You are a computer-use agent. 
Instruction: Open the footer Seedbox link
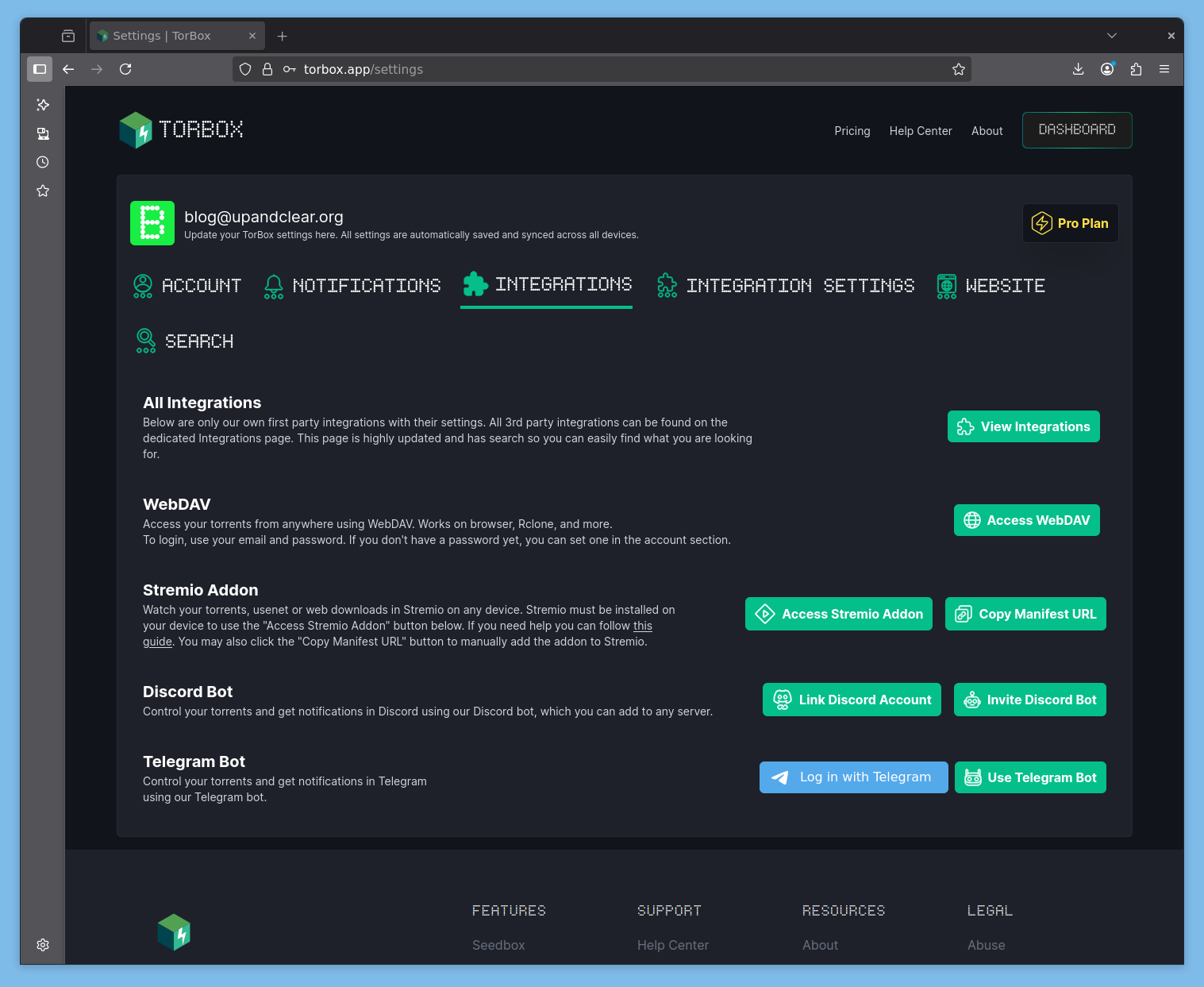point(498,945)
